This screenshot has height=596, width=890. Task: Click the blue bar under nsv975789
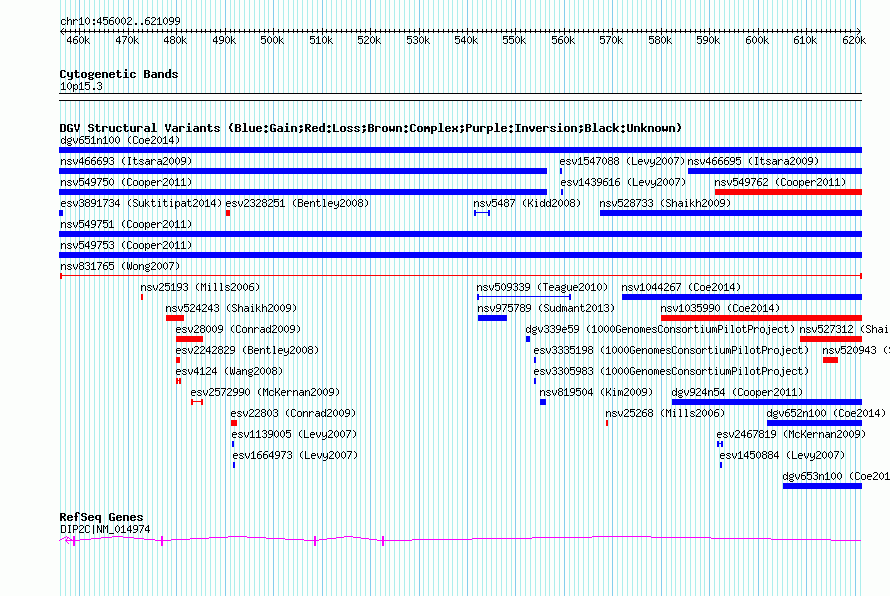pyautogui.click(x=492, y=318)
